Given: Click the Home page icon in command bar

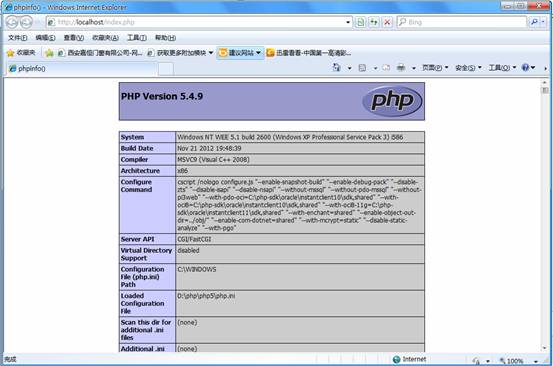Looking at the screenshot, I should 337,67.
